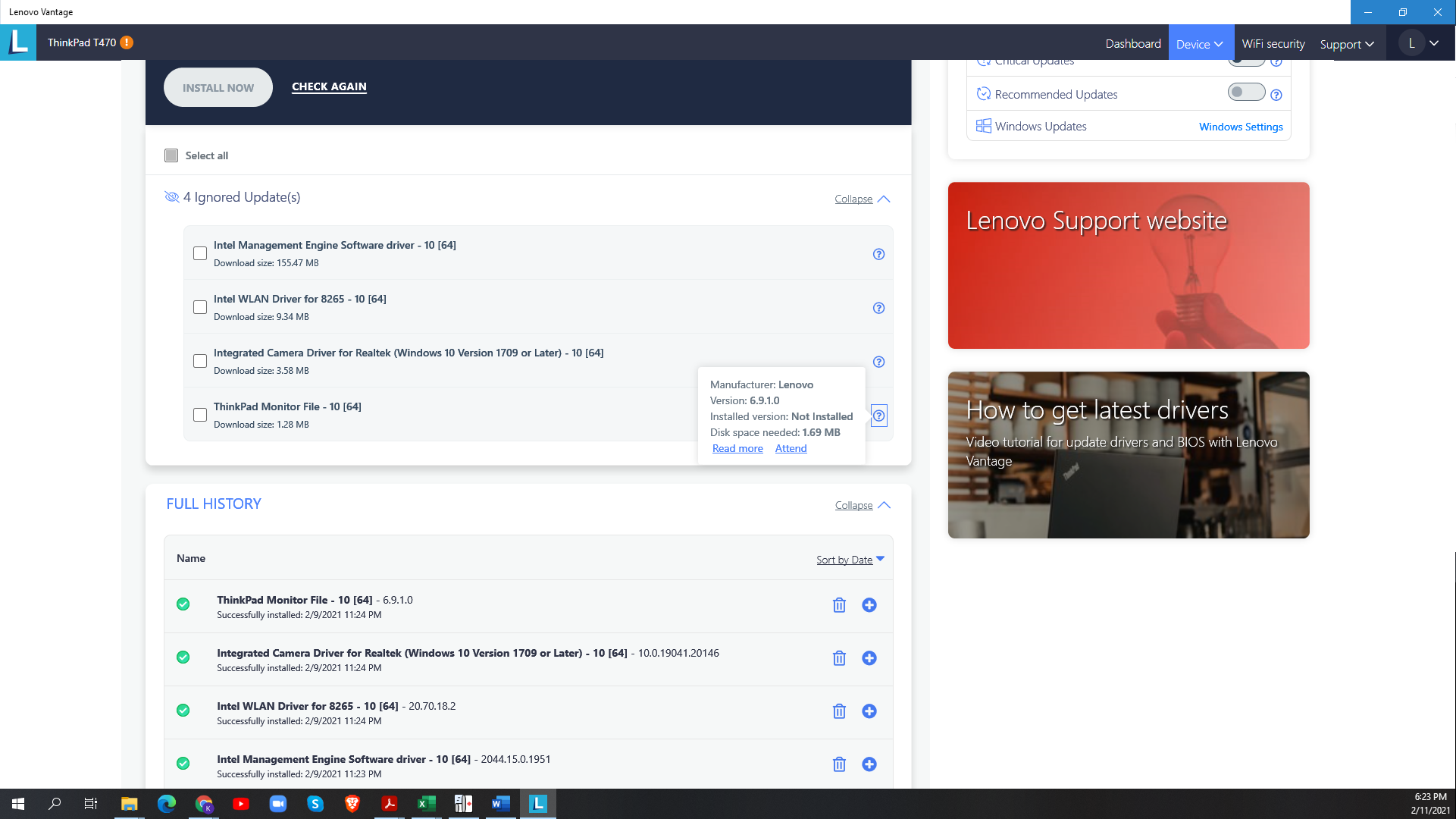This screenshot has width=1456, height=819.
Task: Open info tooltip for Intel WLAN Driver
Action: 878,308
